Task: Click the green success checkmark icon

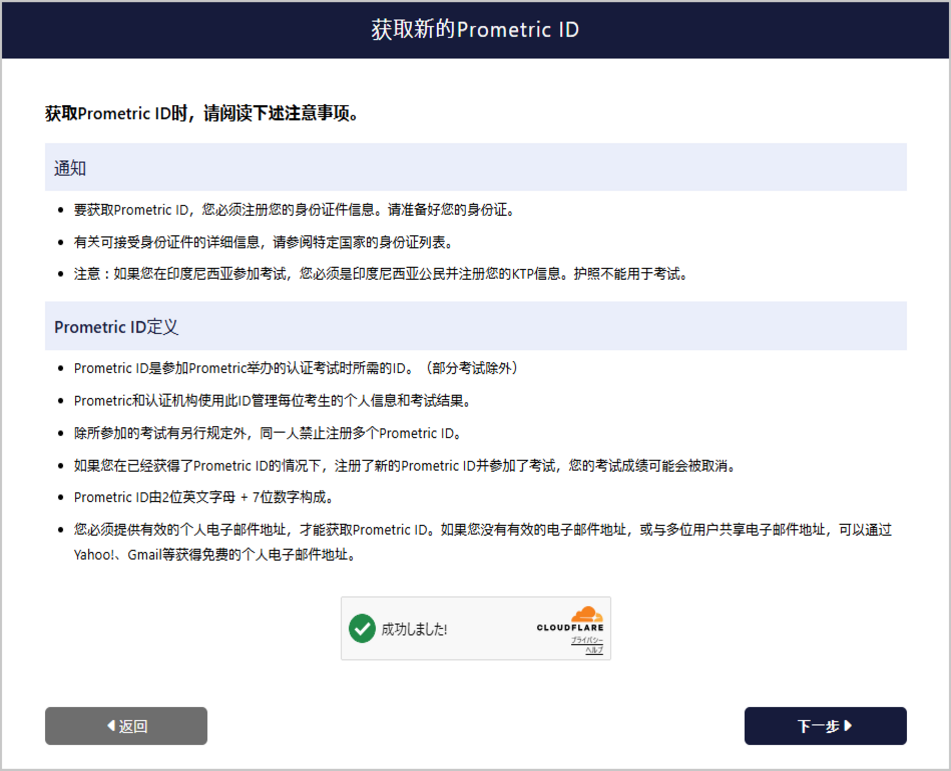Action: 362,628
